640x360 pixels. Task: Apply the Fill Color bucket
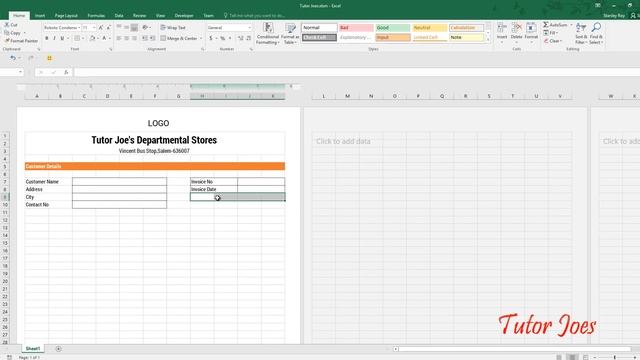point(92,38)
